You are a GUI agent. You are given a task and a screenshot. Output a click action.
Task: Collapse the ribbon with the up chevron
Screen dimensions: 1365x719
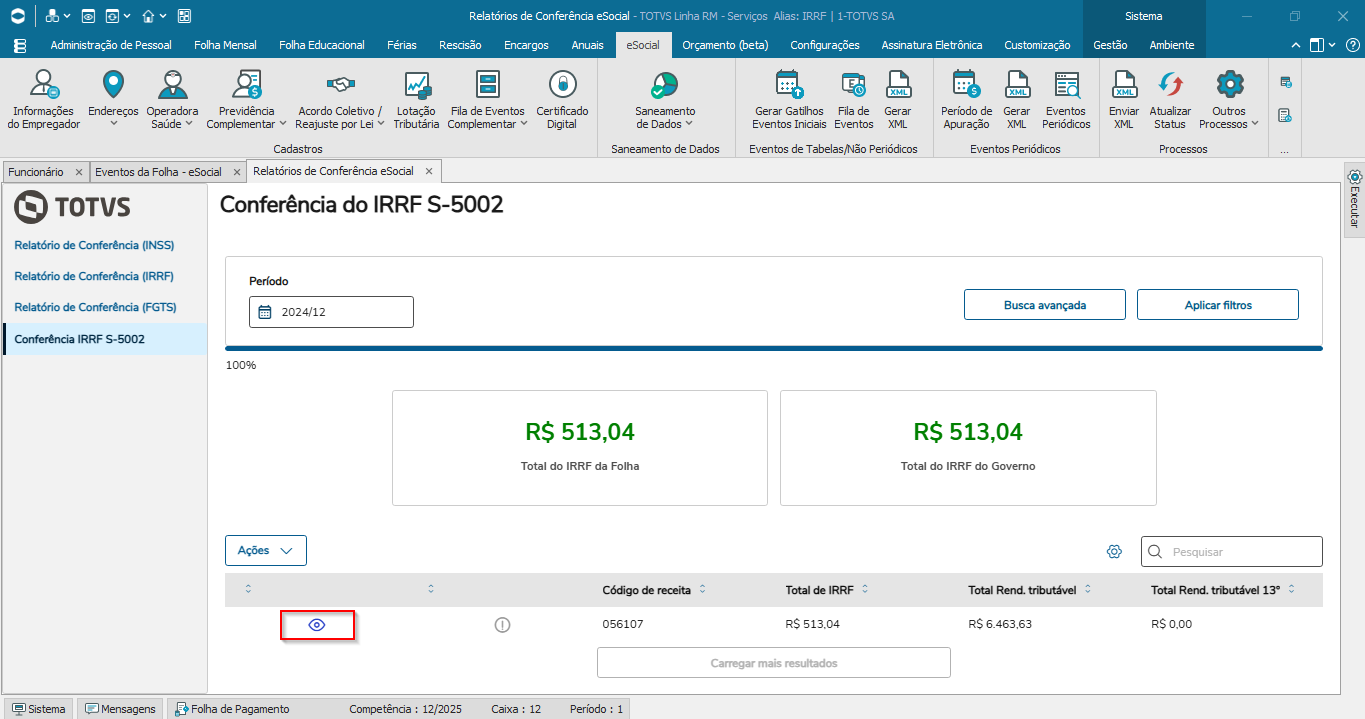pyautogui.click(x=1296, y=45)
